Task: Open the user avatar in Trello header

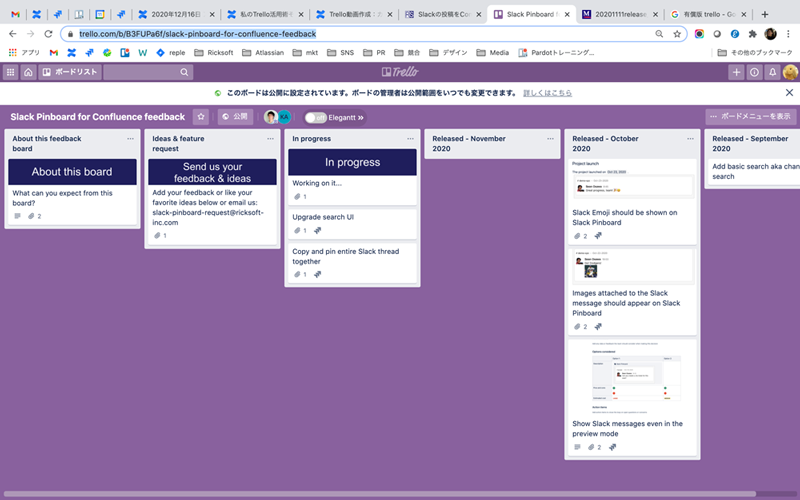Action: point(790,72)
